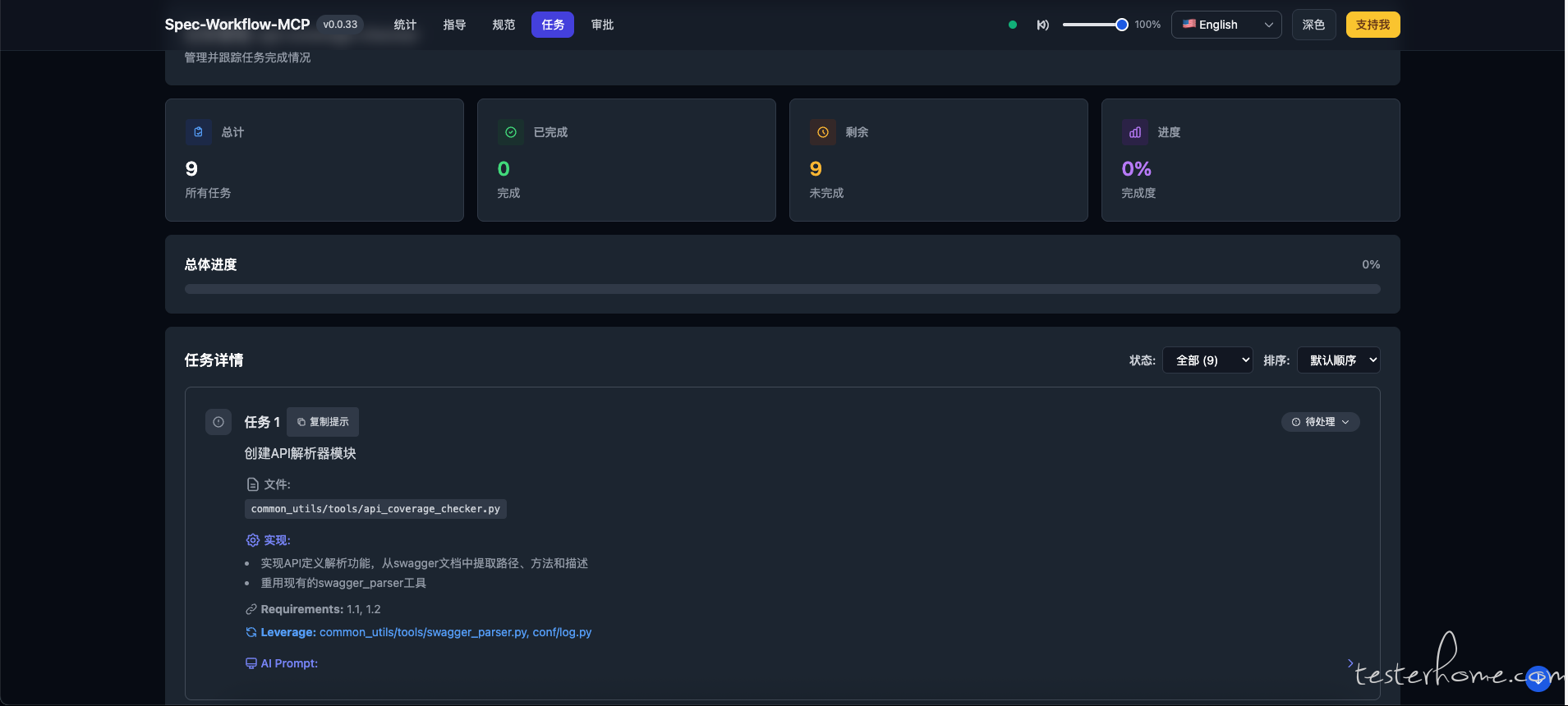This screenshot has width=1568, height=706.
Task: Switch to the 审批 tab
Action: [x=602, y=25]
